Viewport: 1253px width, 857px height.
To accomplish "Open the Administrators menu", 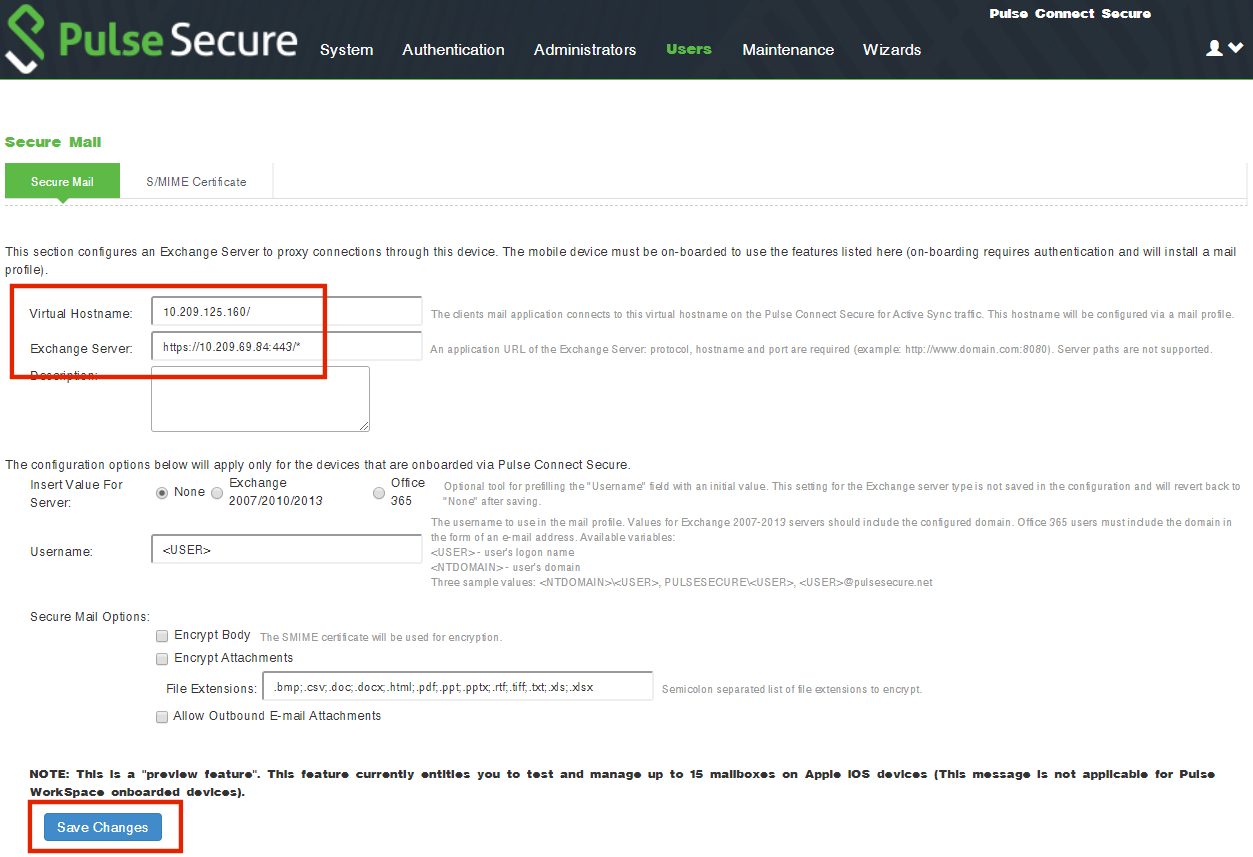I will [x=584, y=50].
